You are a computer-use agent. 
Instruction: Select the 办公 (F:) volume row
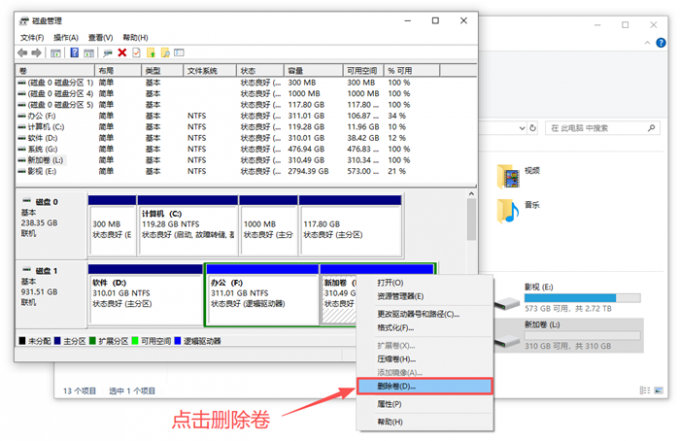point(246,116)
